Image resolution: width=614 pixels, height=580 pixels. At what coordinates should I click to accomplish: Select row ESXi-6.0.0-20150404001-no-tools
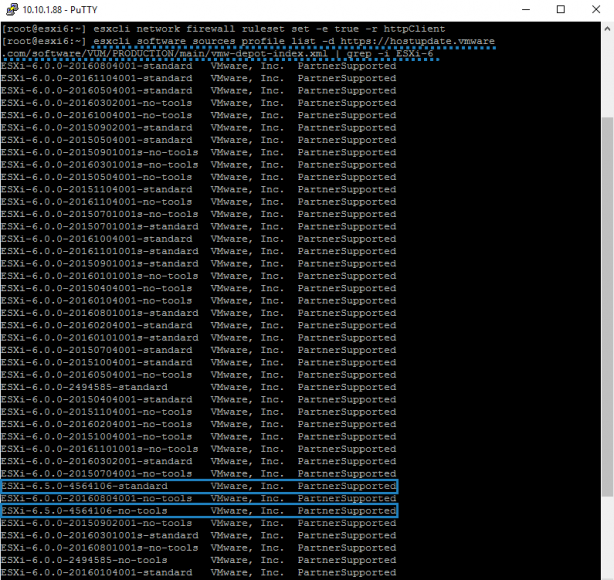pos(199,289)
